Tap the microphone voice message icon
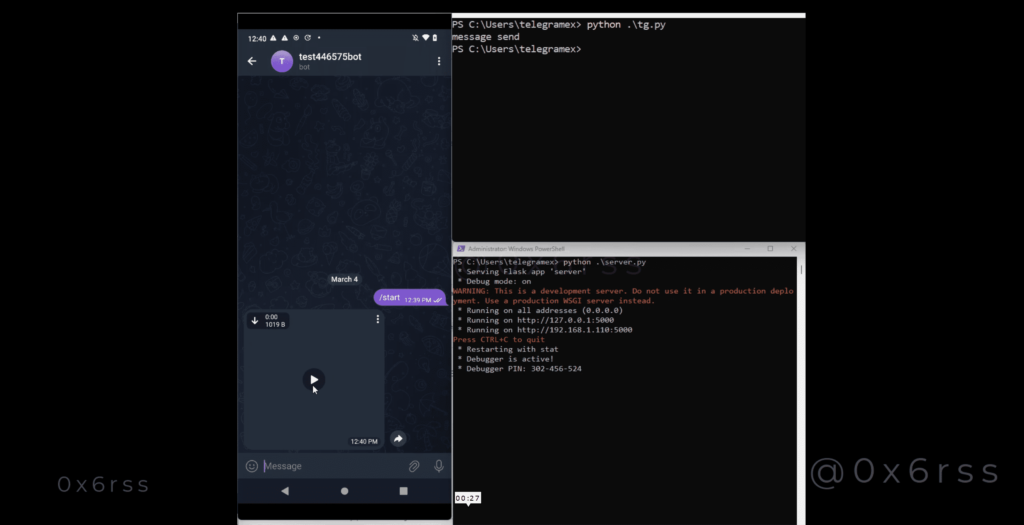Image resolution: width=1024 pixels, height=525 pixels. coord(439,466)
